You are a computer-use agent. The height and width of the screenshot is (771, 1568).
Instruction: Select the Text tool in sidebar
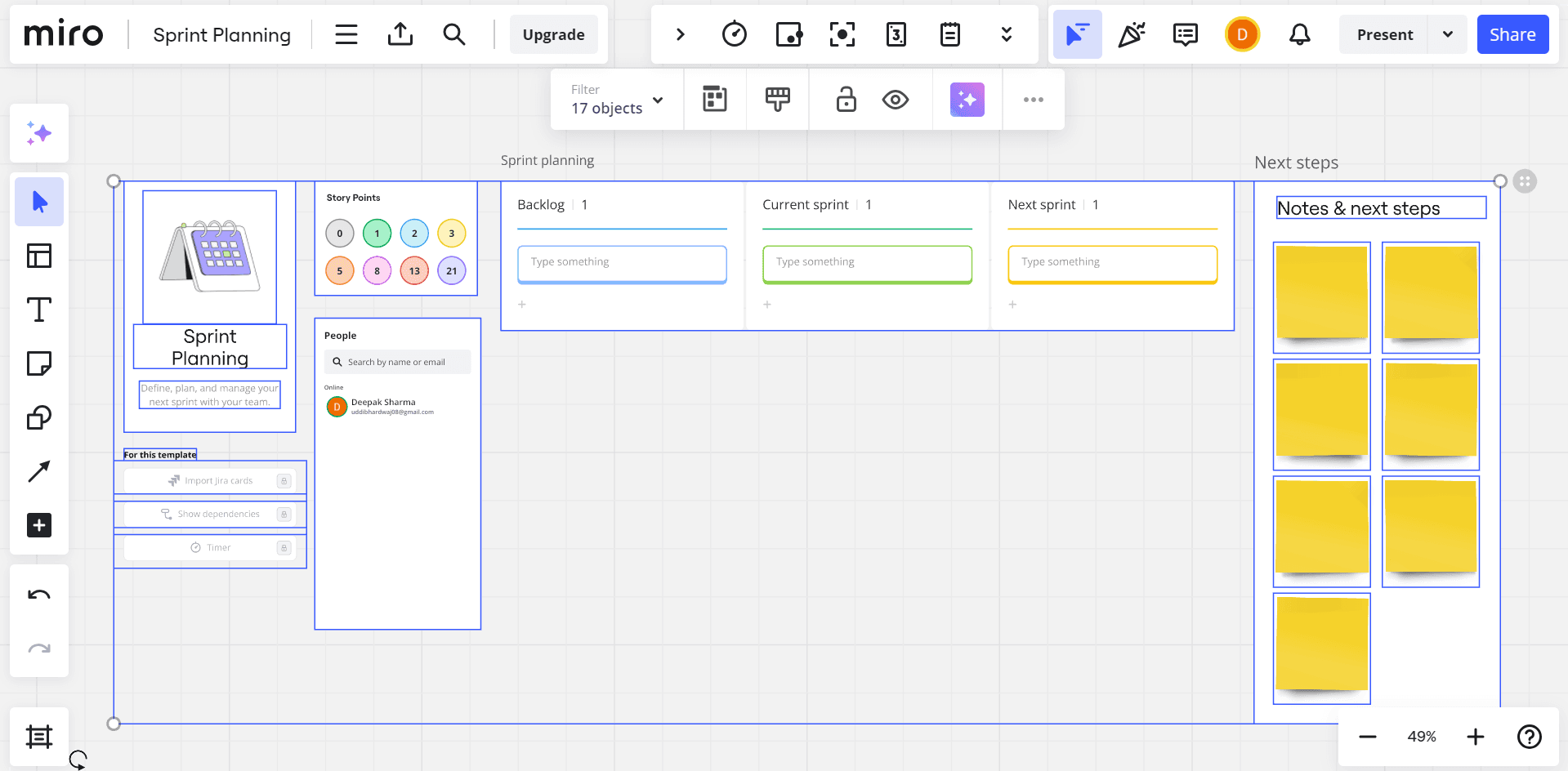coord(38,310)
